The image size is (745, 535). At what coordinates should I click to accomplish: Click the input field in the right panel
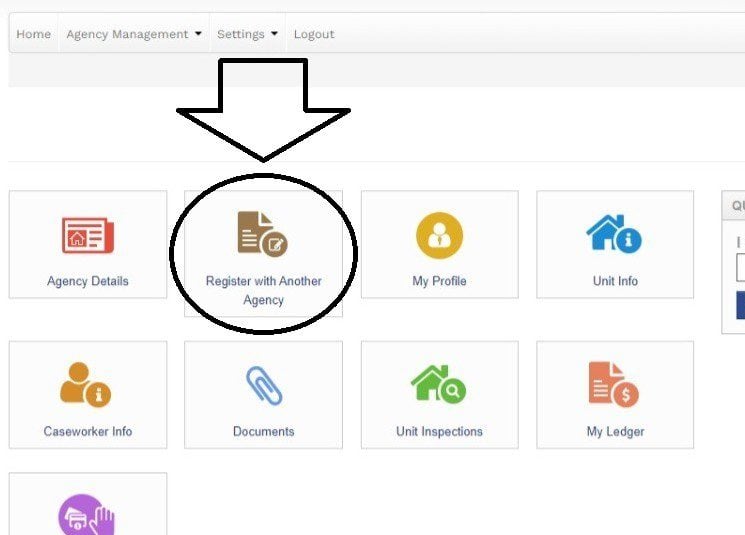coord(740,268)
